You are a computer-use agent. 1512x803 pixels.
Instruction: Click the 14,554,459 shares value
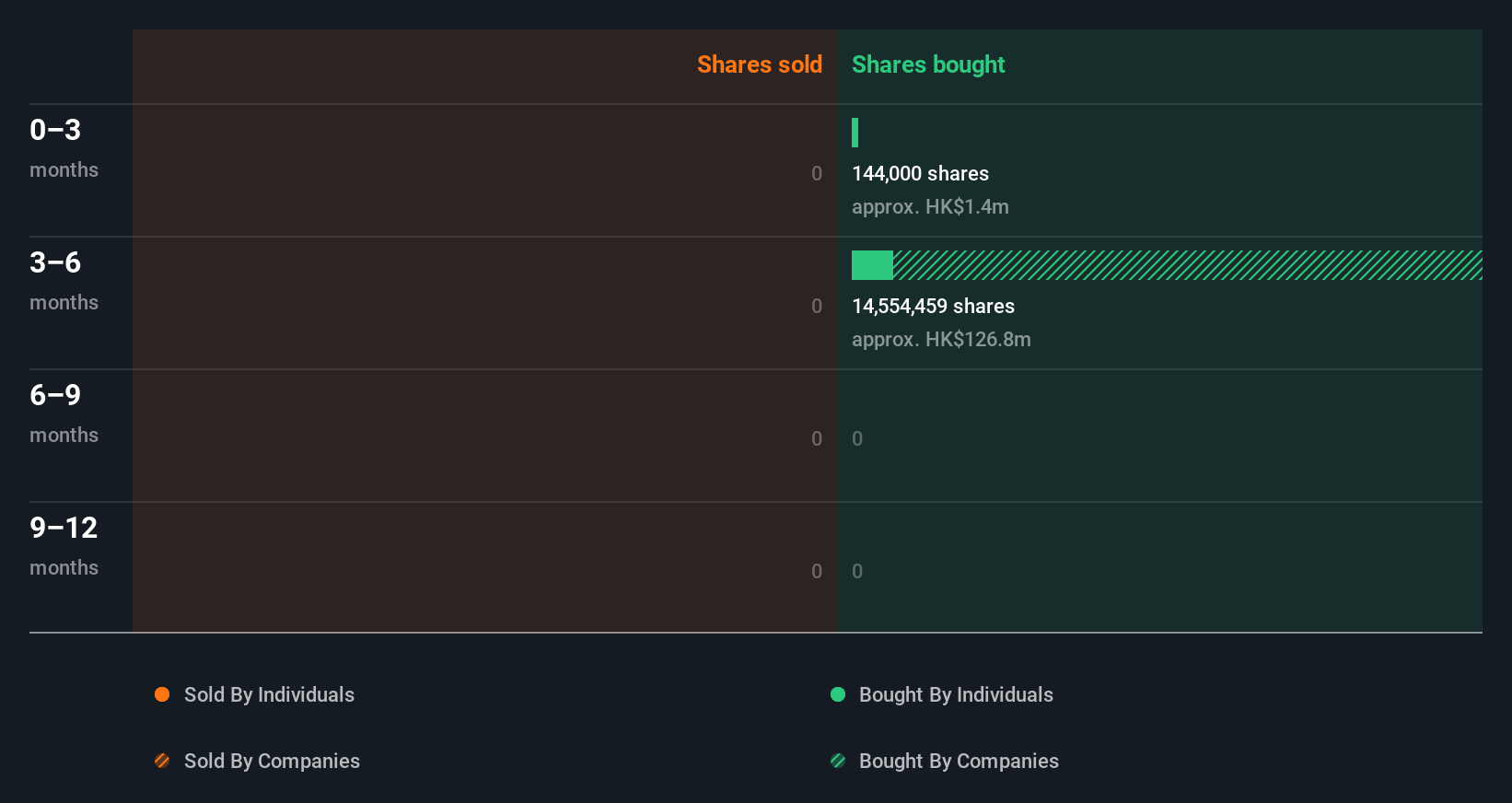click(x=933, y=306)
